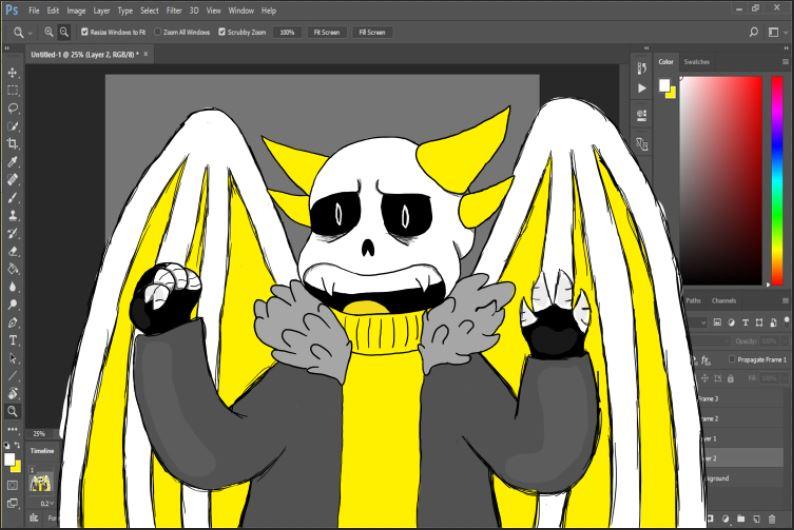Select the Paint Bucket tool

[13, 269]
